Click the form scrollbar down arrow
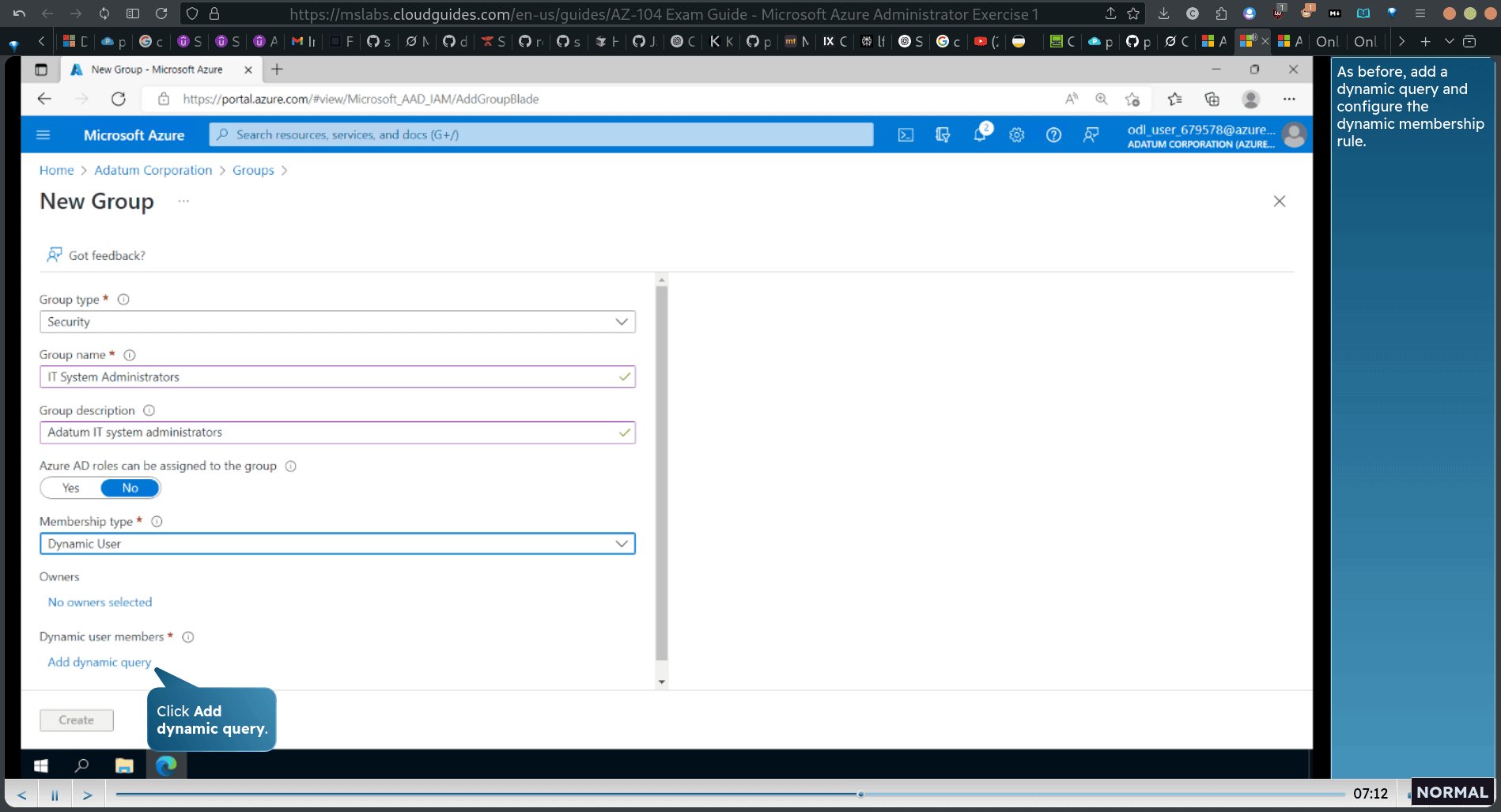The width and height of the screenshot is (1501, 812). (x=662, y=682)
